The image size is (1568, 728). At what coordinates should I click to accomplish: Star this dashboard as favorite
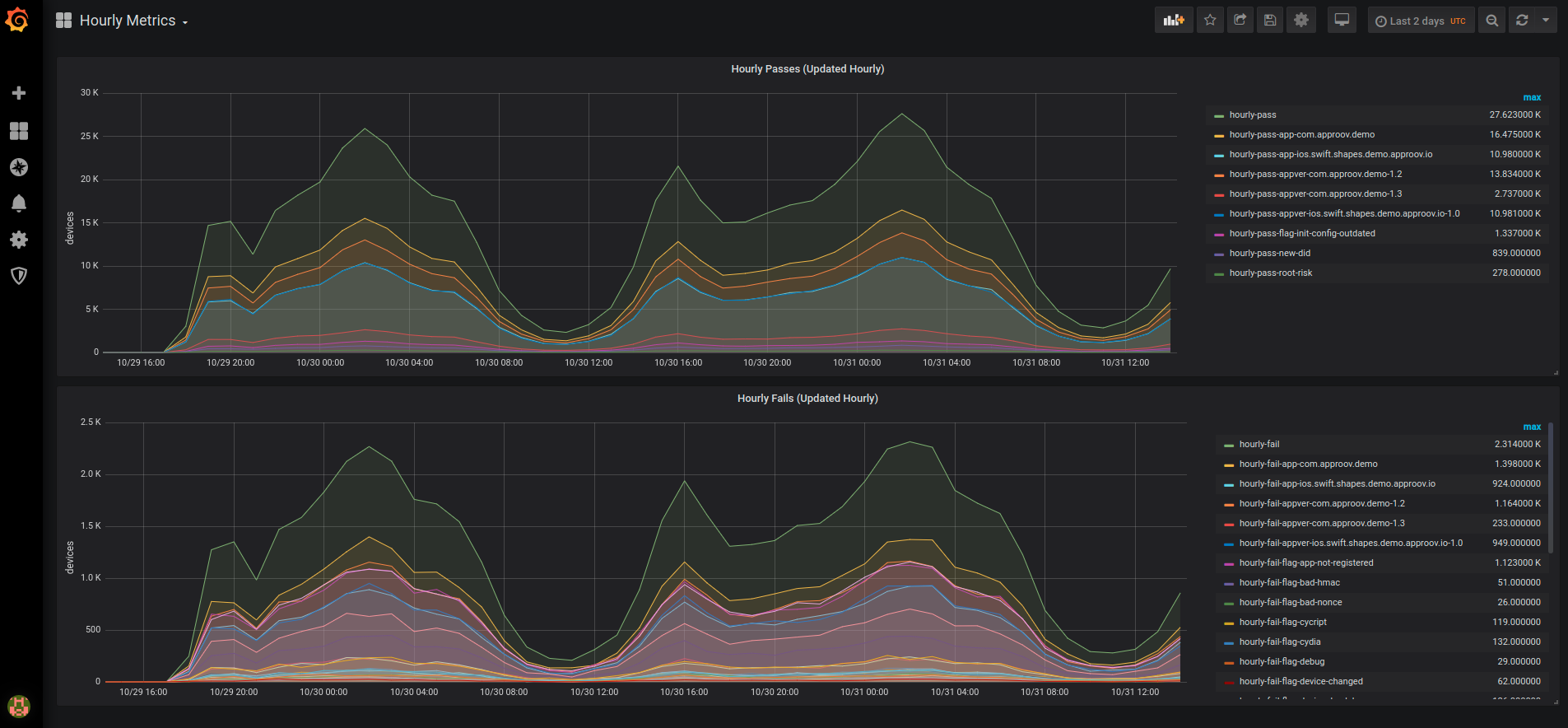click(1210, 21)
